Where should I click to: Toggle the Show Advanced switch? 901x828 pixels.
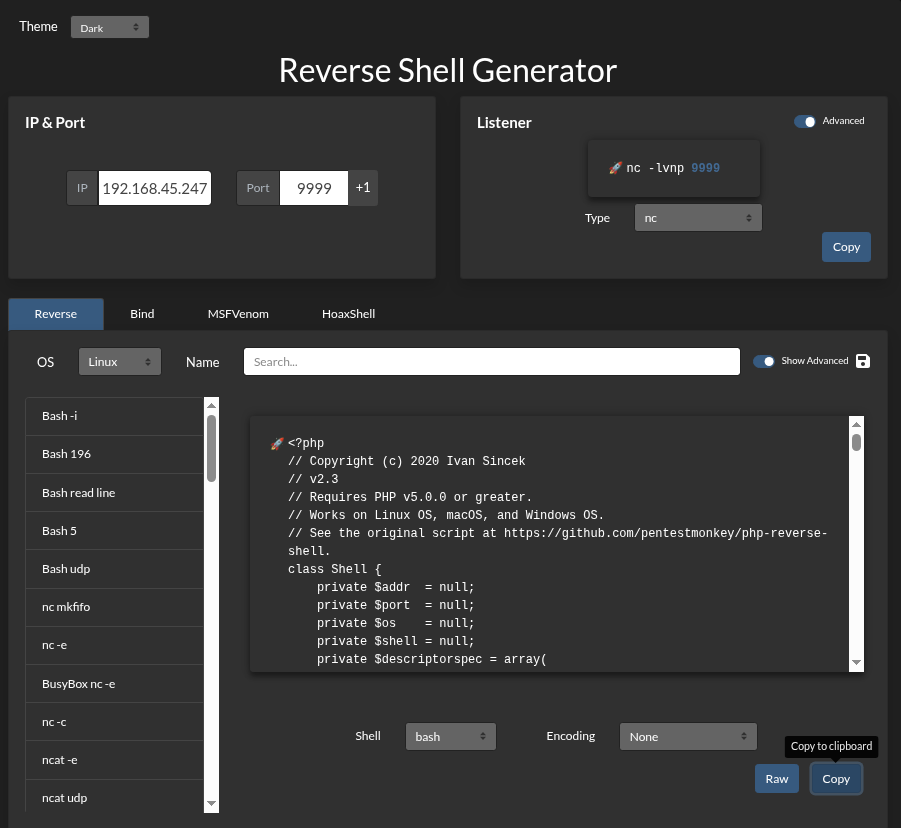coord(764,361)
